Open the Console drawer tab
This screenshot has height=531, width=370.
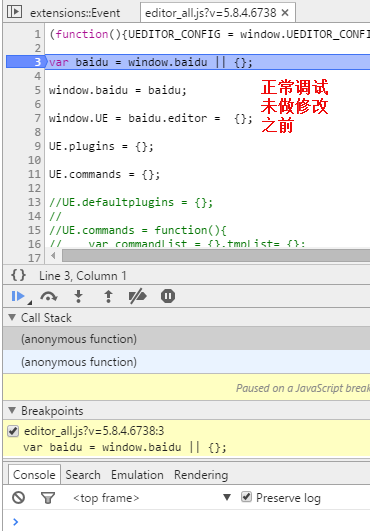(x=34, y=474)
